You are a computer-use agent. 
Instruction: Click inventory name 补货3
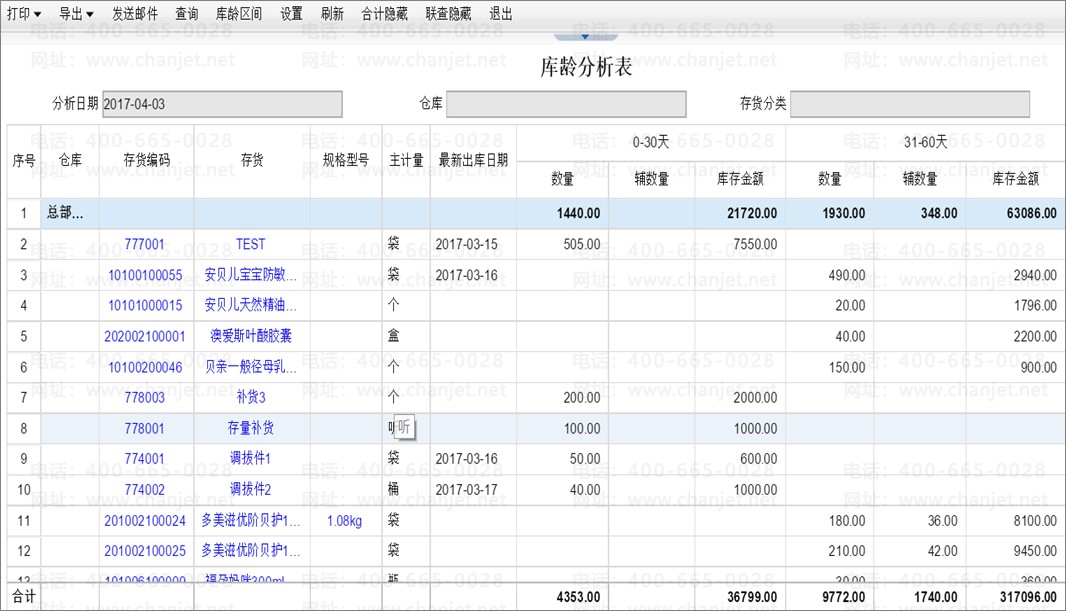[251, 397]
